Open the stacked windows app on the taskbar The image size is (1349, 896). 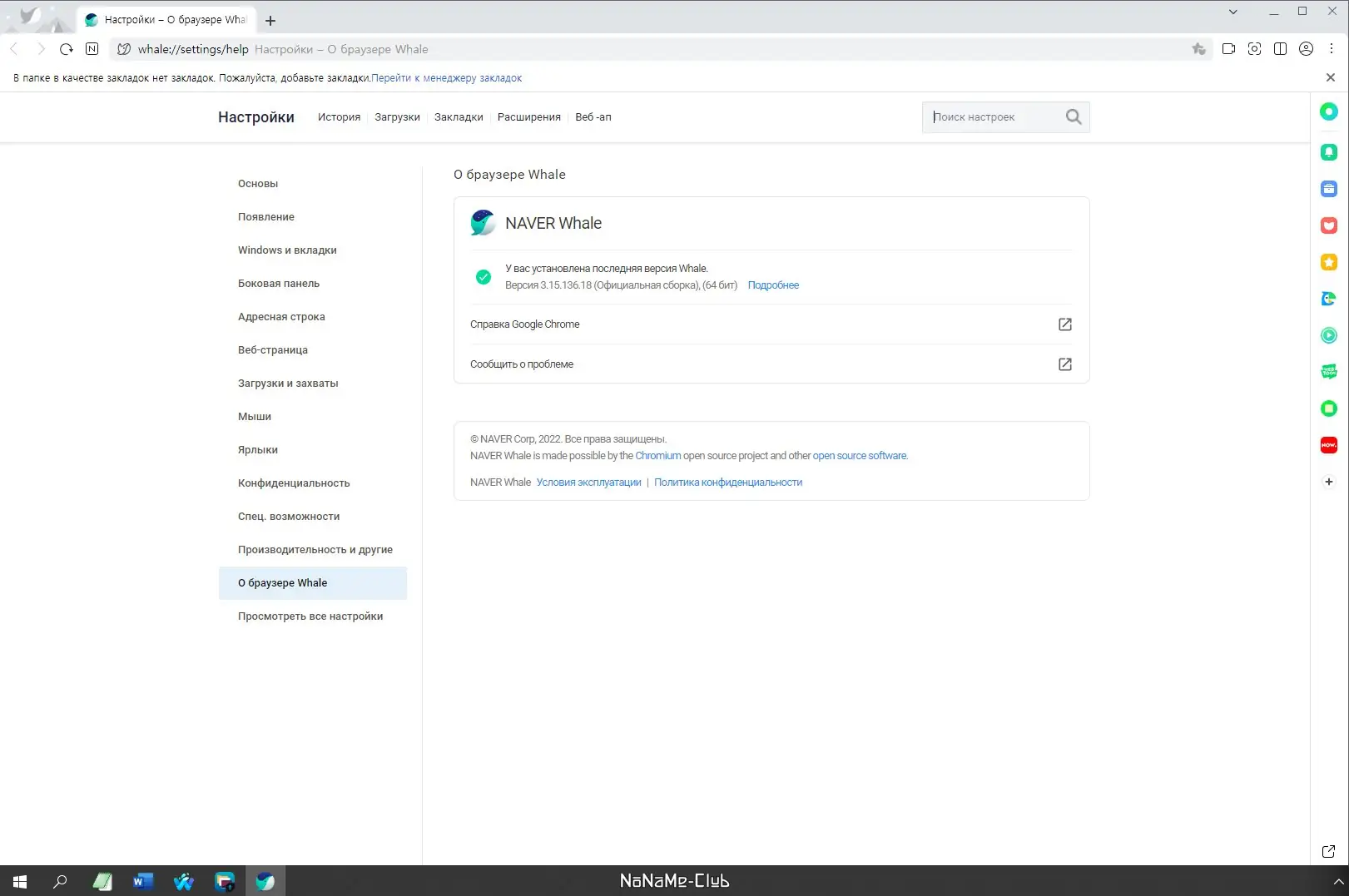(x=225, y=881)
